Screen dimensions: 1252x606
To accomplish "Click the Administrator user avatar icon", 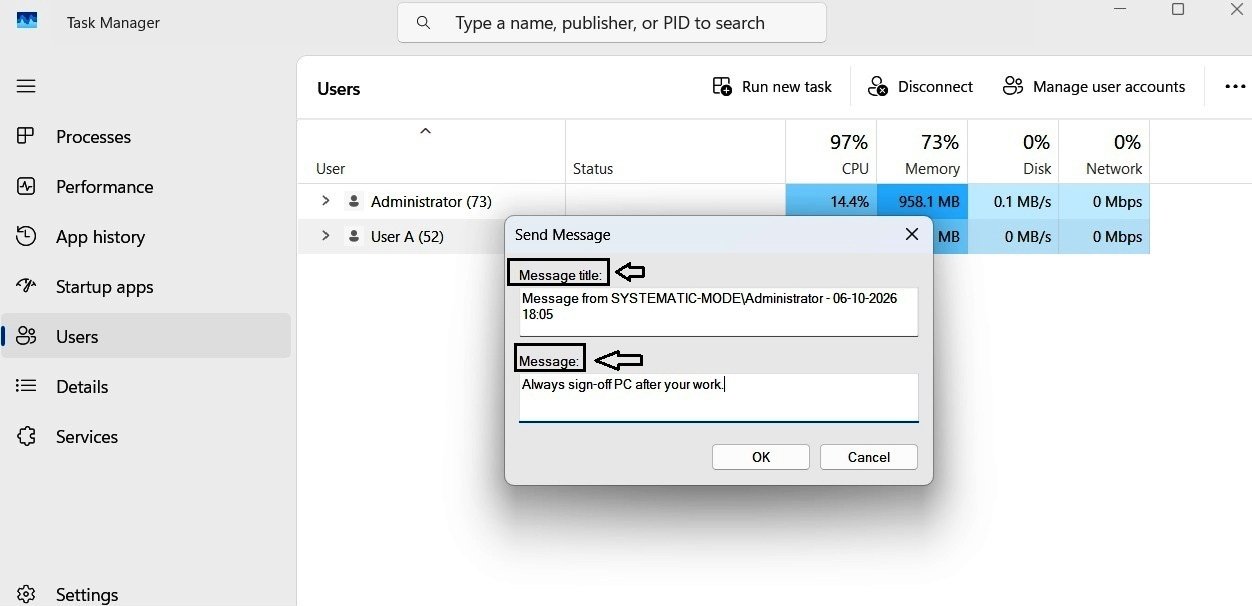I will click(353, 201).
